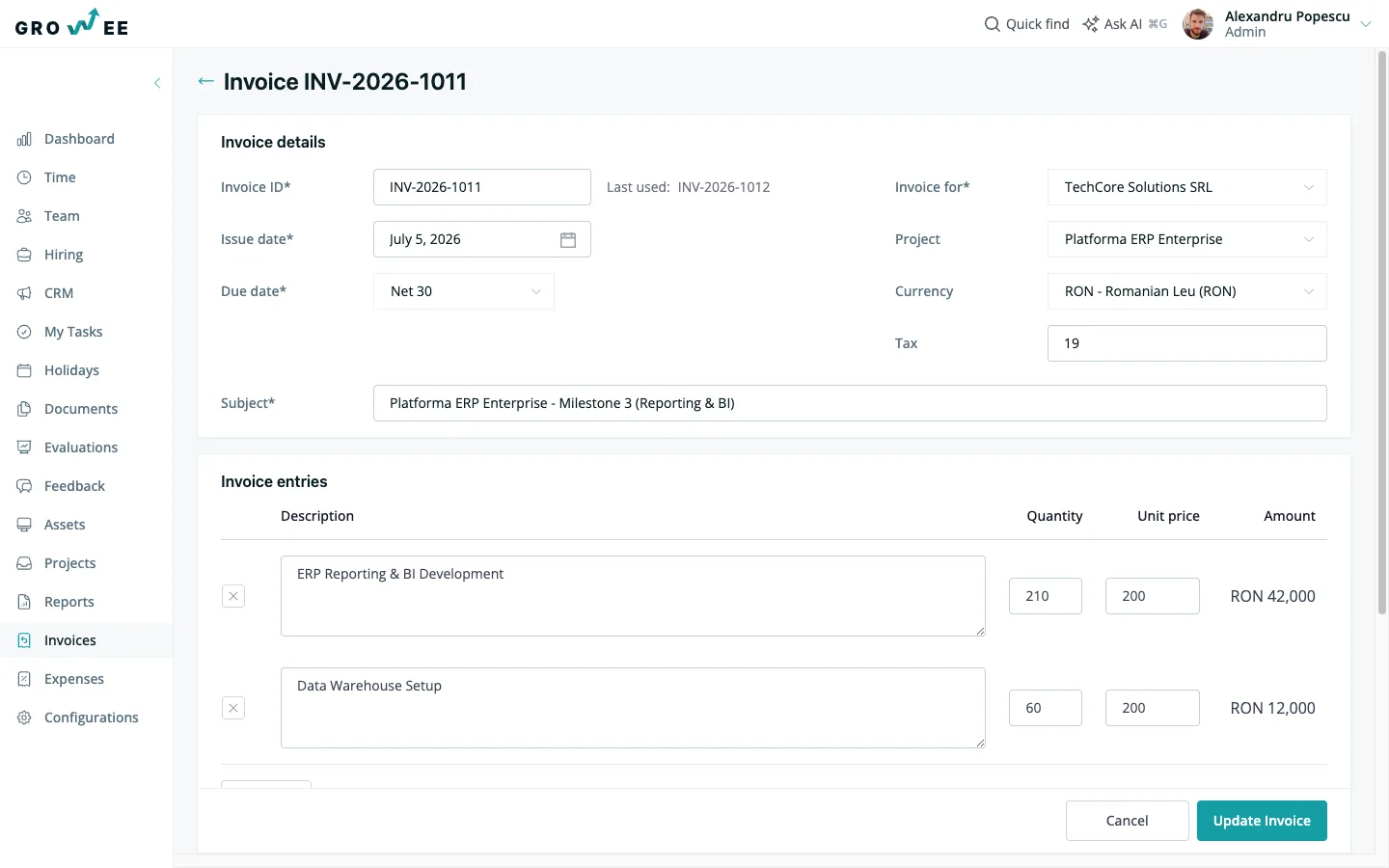
Task: Click the back arrow beside invoice title
Action: point(205,81)
